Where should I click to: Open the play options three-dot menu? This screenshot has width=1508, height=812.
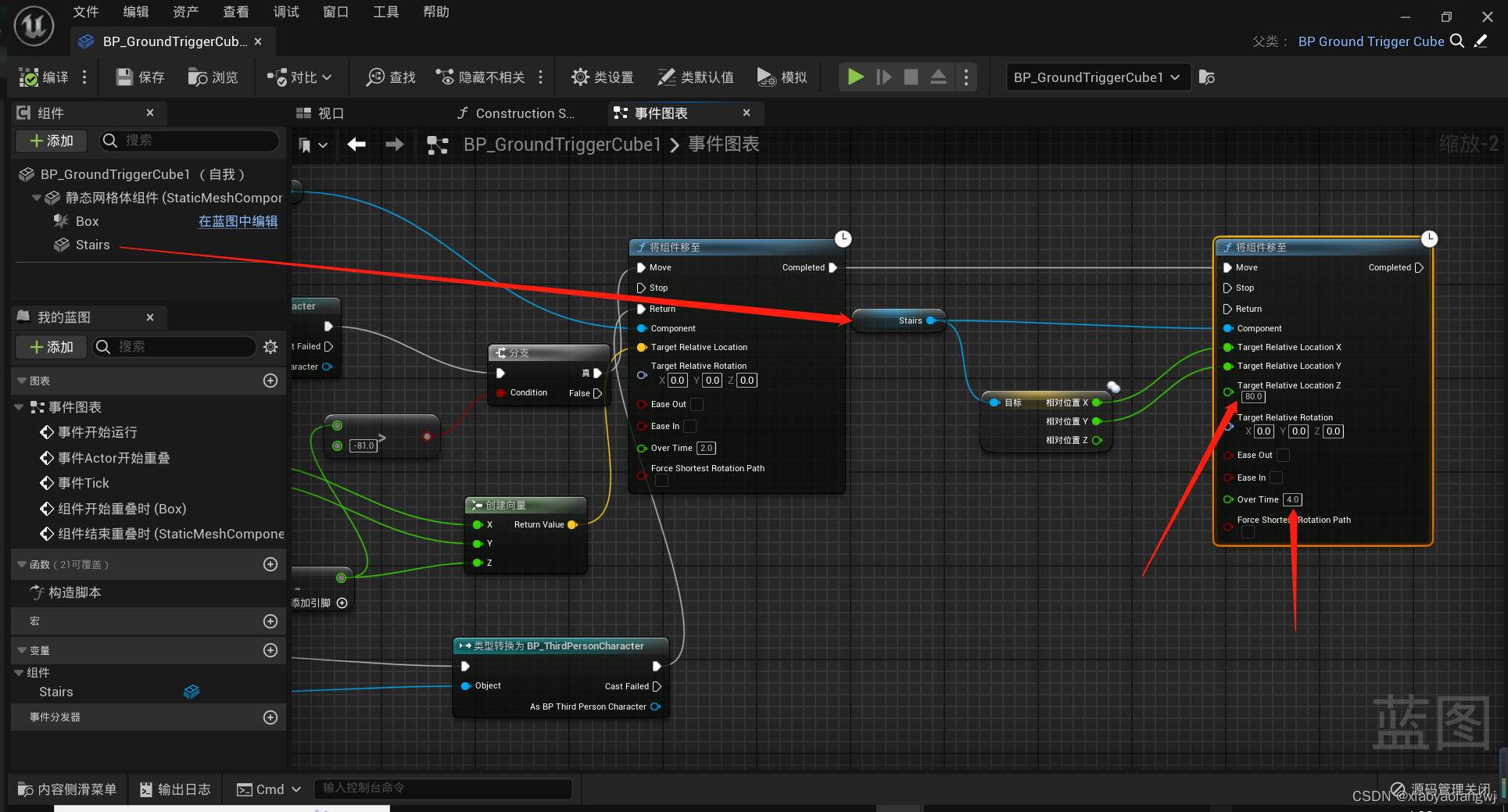pos(966,77)
